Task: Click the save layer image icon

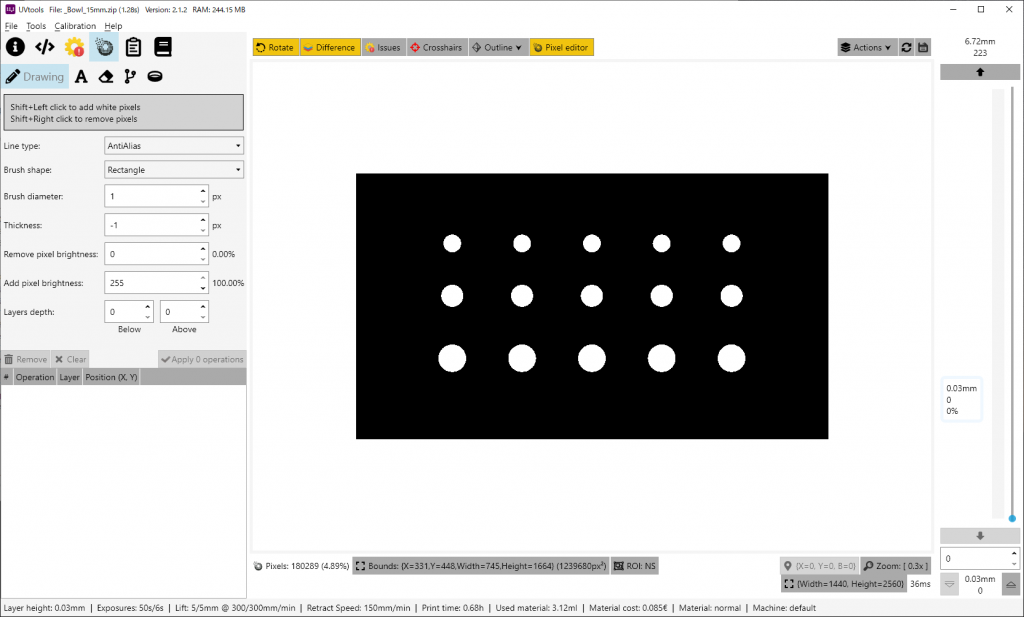Action: pos(923,47)
